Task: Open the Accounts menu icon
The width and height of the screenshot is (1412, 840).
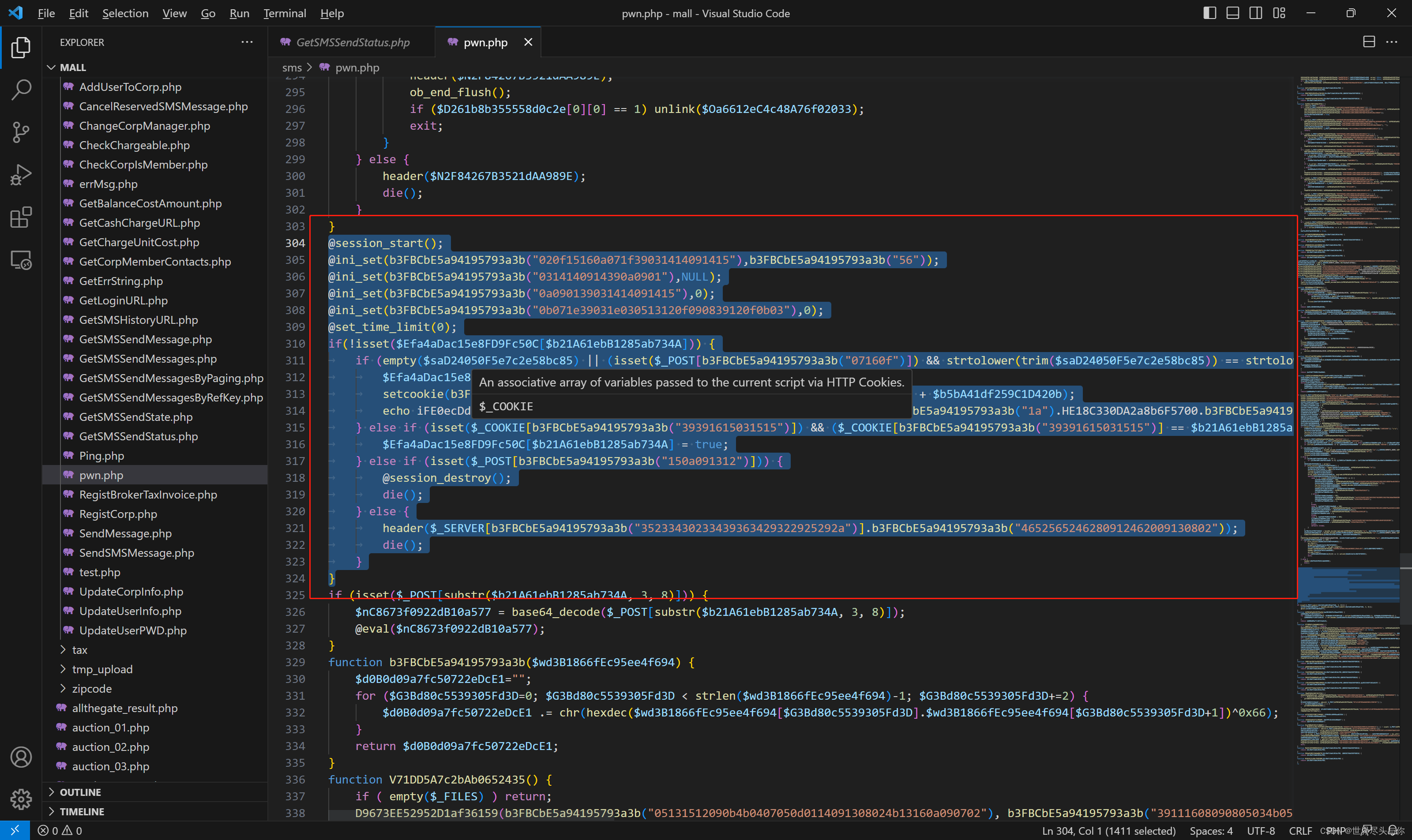Action: (21, 757)
